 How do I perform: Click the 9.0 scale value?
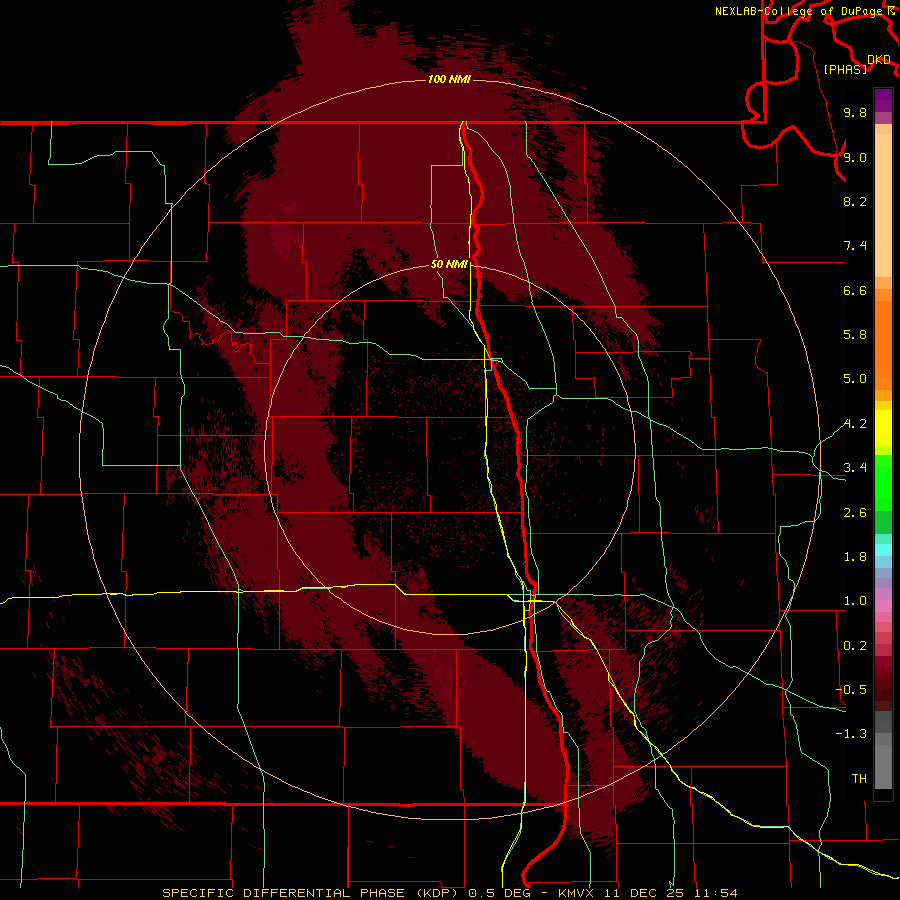pyautogui.click(x=855, y=157)
